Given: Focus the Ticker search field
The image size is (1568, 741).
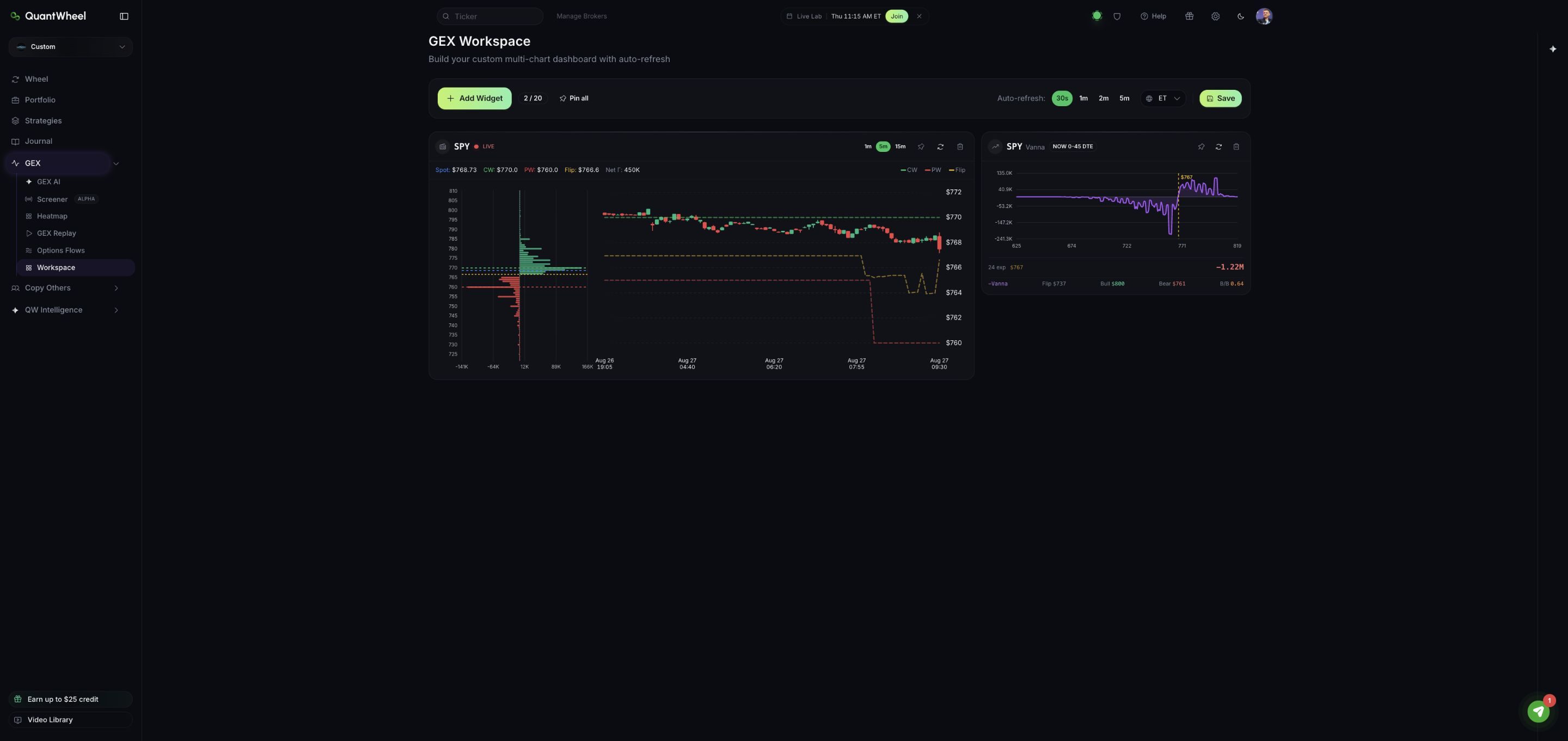Looking at the screenshot, I should (490, 16).
